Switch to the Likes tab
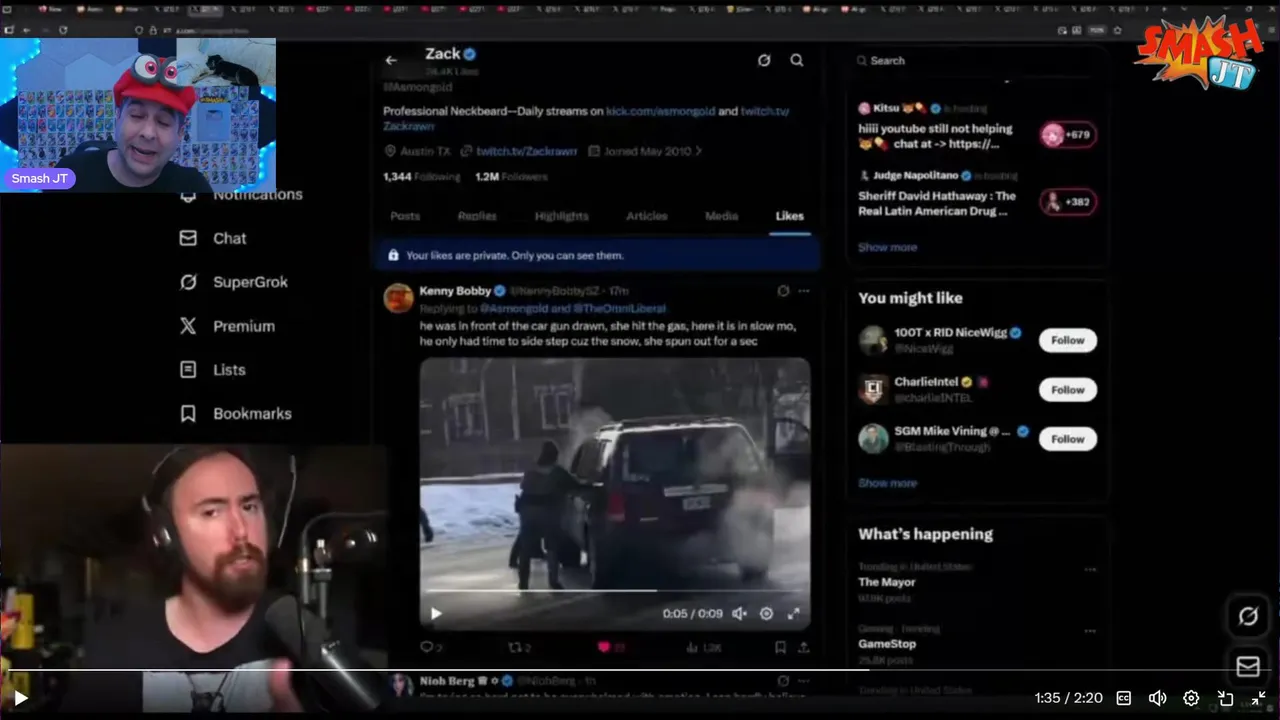 click(x=789, y=216)
